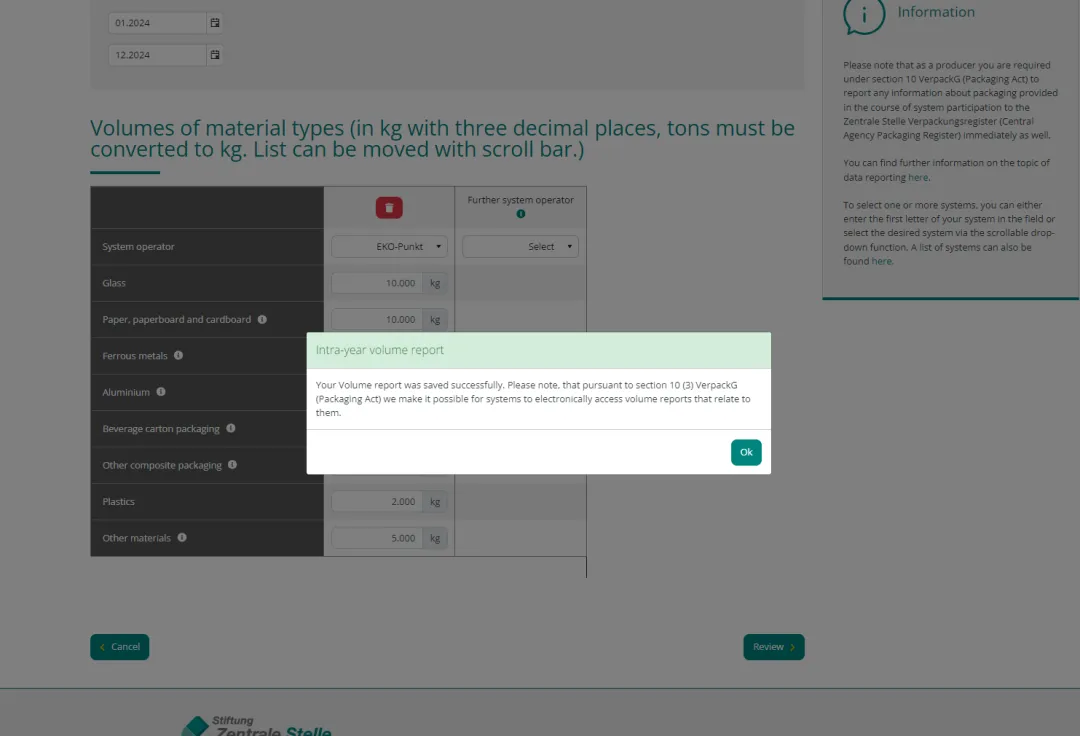The width and height of the screenshot is (1080, 736).
Task: Click Ok in the volume report dialog
Action: coord(746,453)
